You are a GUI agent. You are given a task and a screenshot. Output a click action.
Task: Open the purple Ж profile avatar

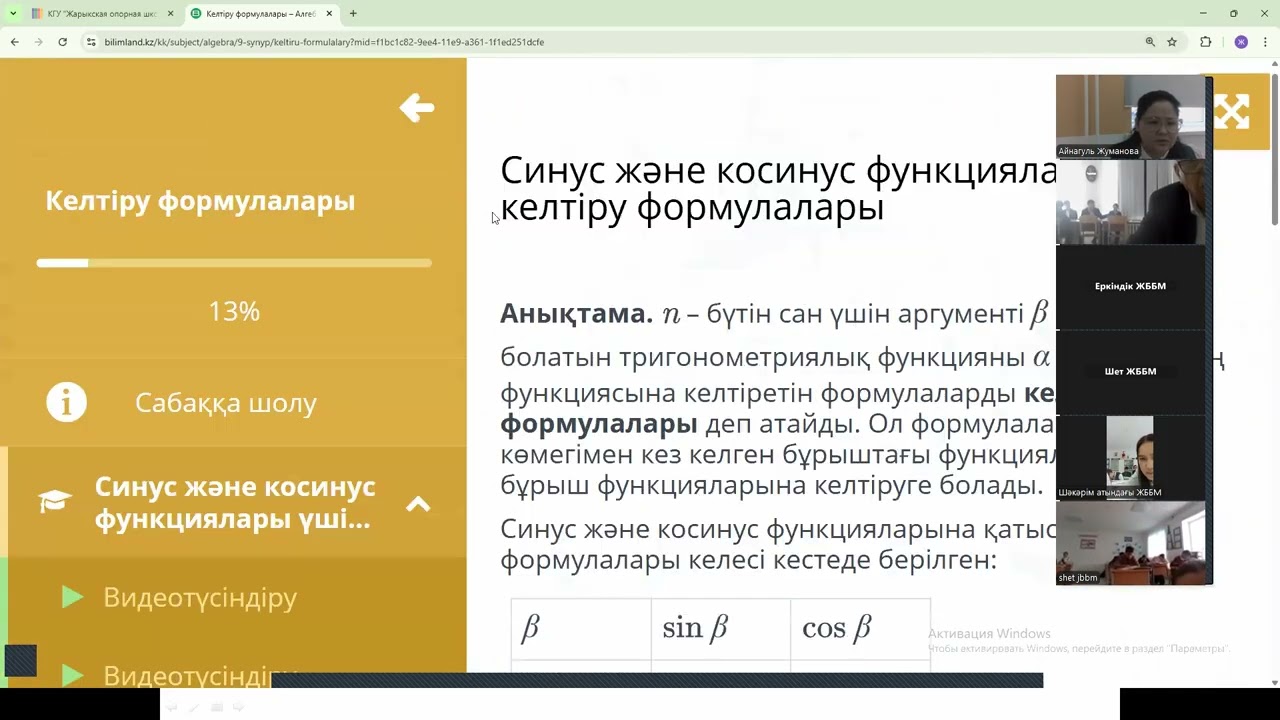click(1241, 42)
